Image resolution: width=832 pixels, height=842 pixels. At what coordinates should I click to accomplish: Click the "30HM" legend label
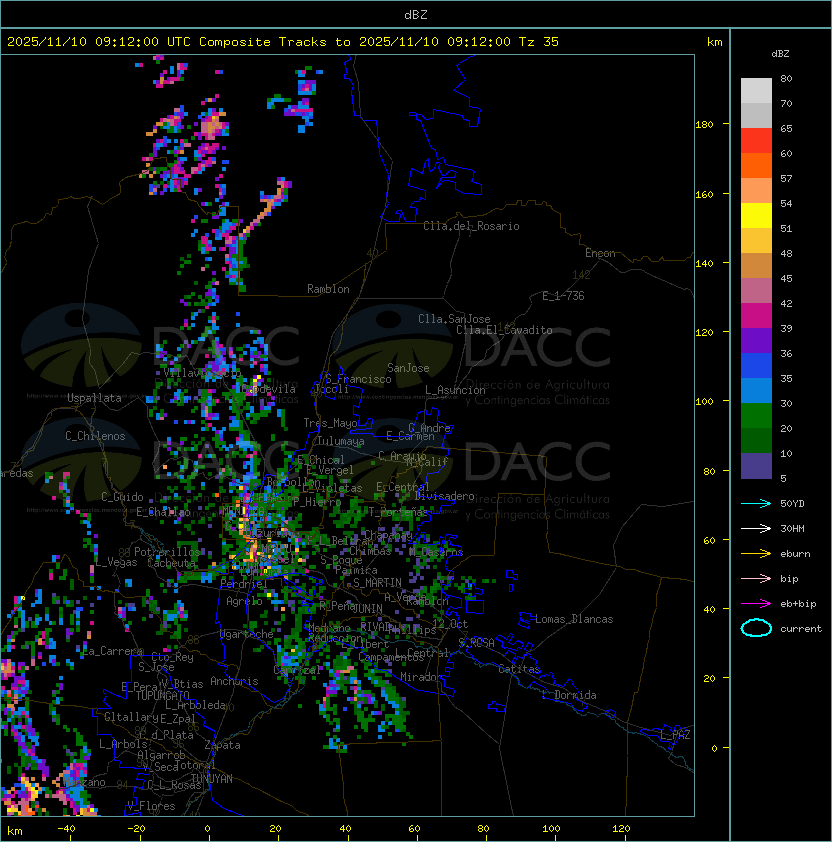point(792,528)
